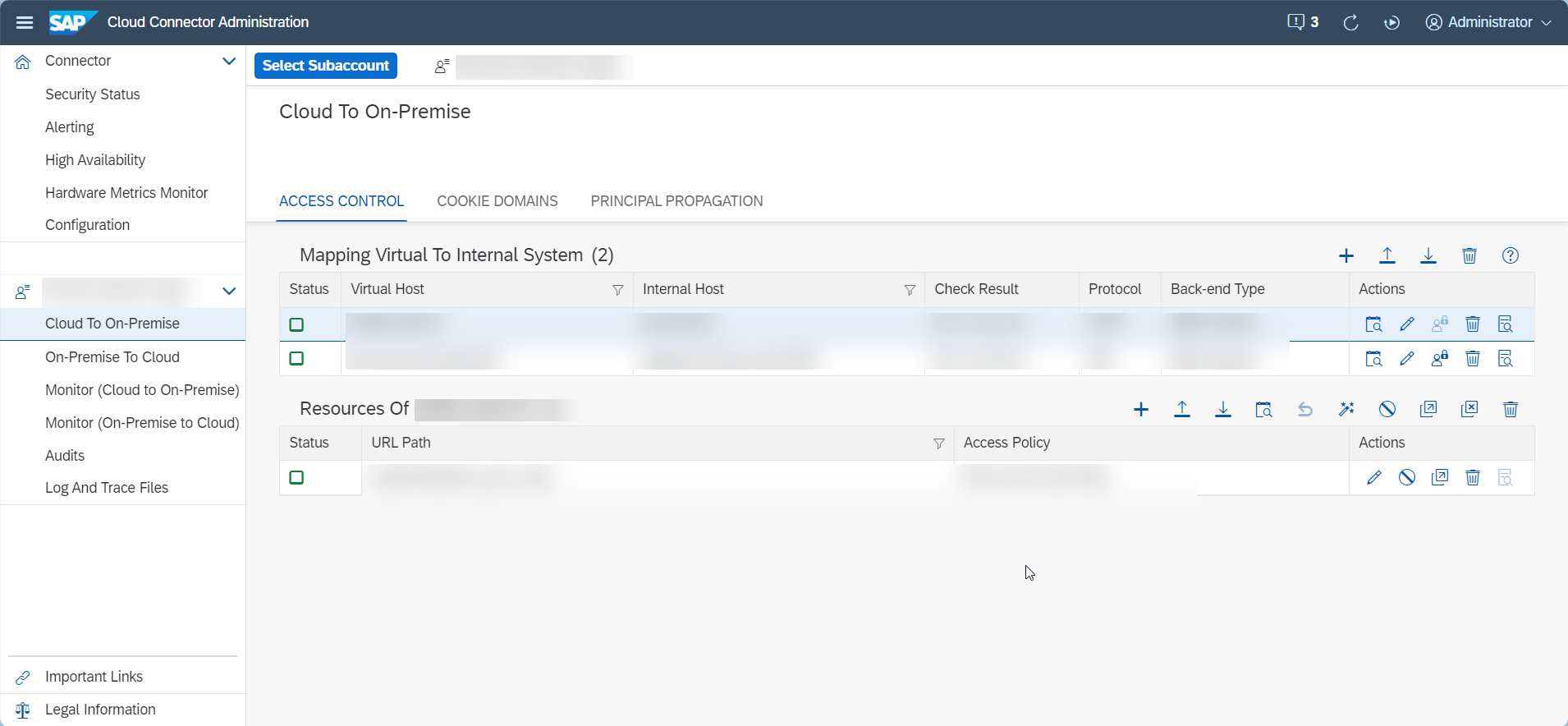Toggle status checkbox of the resource row

coord(296,477)
